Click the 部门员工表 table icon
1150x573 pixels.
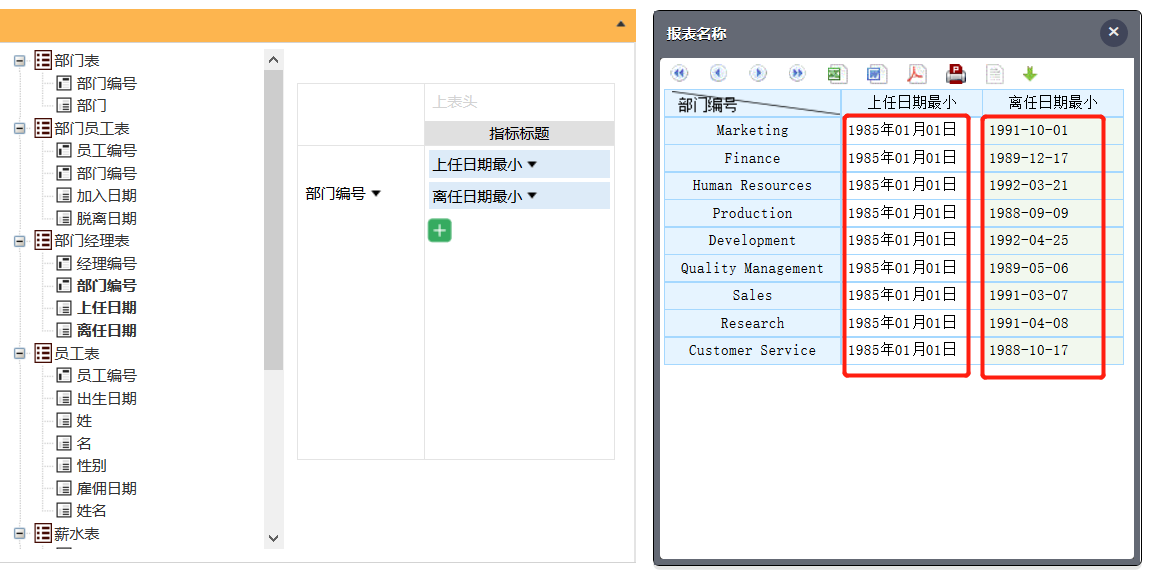tap(43, 128)
